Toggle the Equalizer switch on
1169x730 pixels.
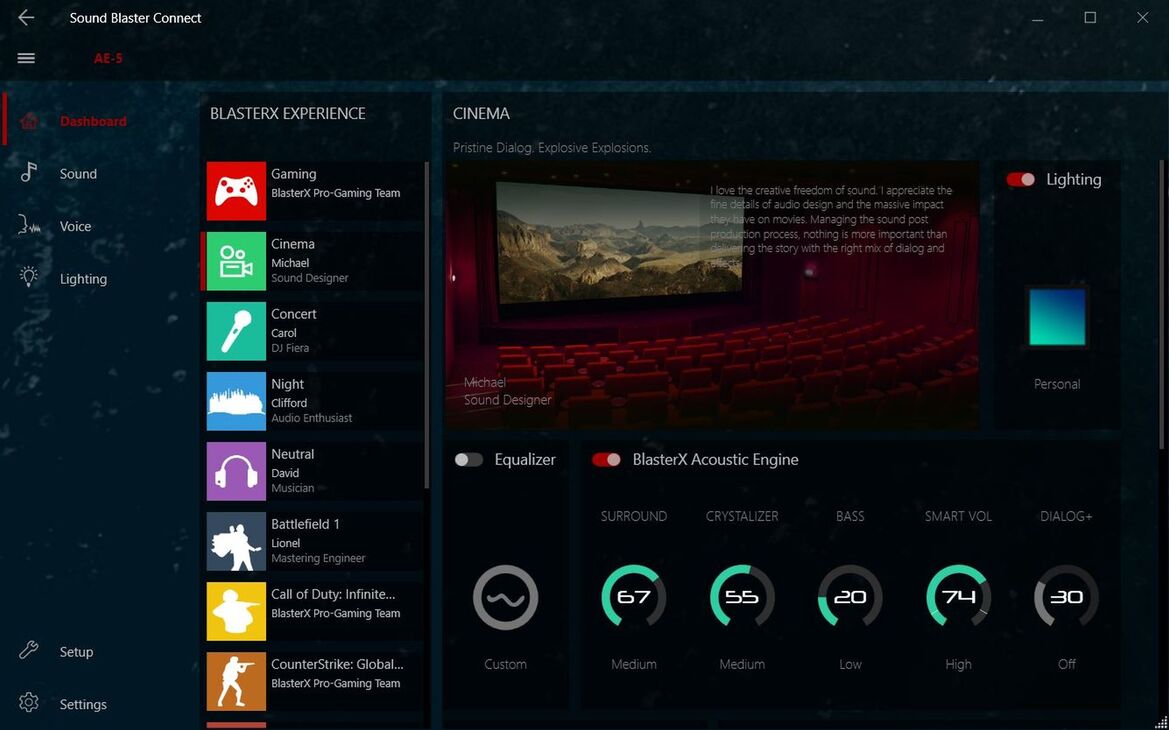[469, 459]
